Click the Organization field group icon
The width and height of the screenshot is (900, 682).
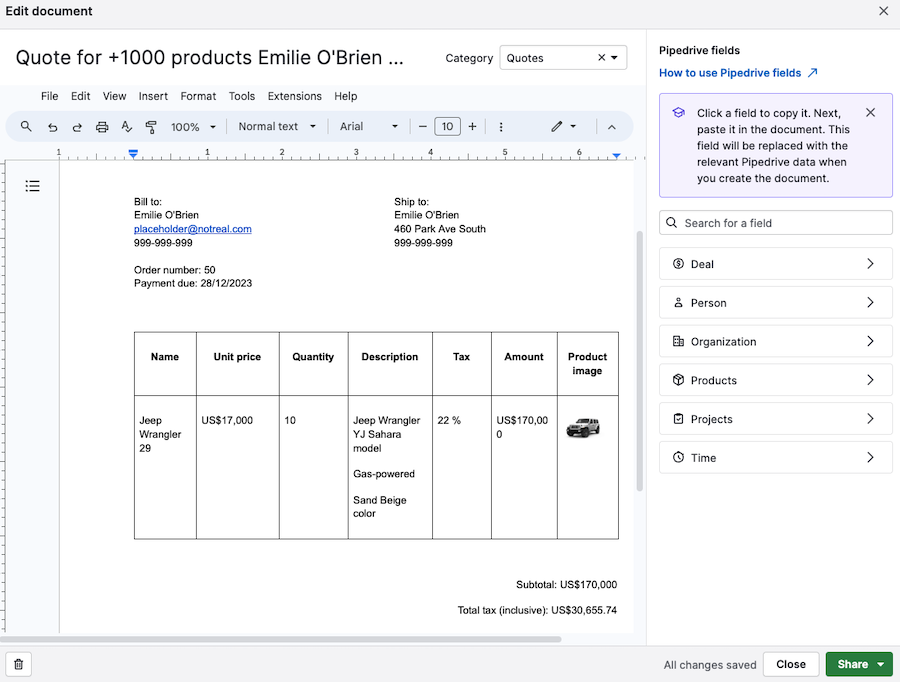pyautogui.click(x=678, y=341)
